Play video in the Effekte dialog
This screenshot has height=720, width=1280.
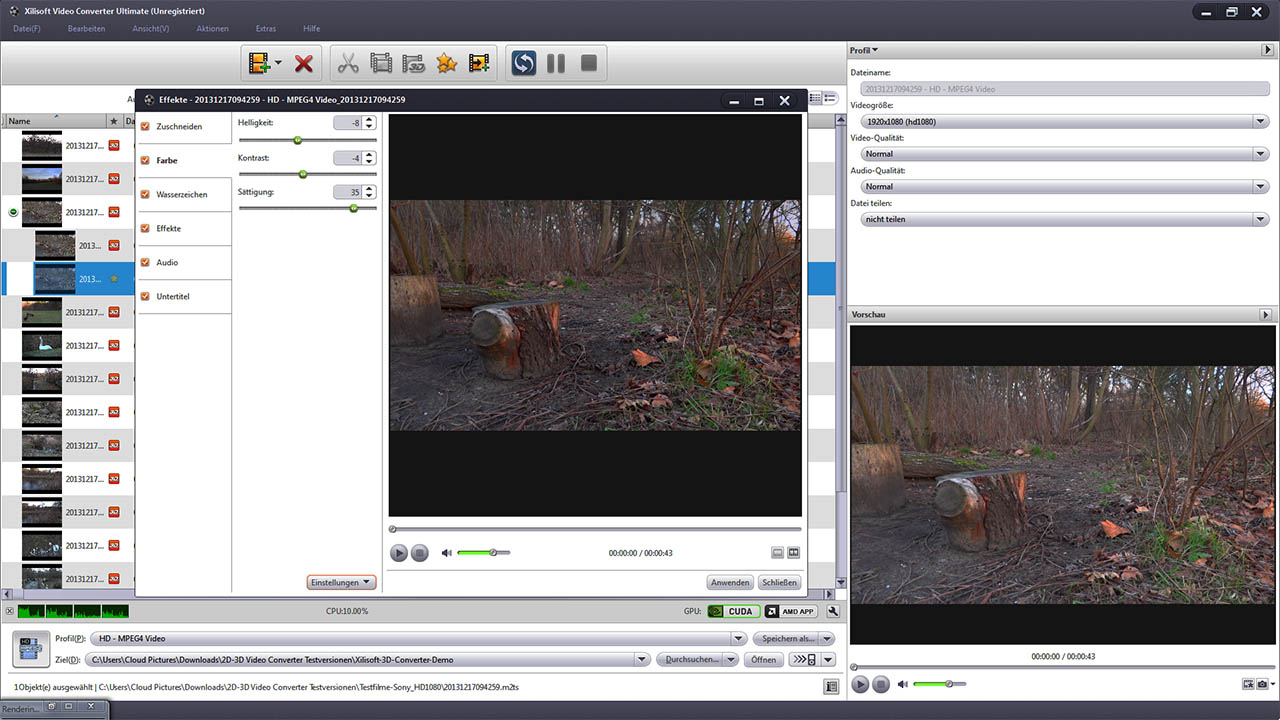click(x=399, y=553)
